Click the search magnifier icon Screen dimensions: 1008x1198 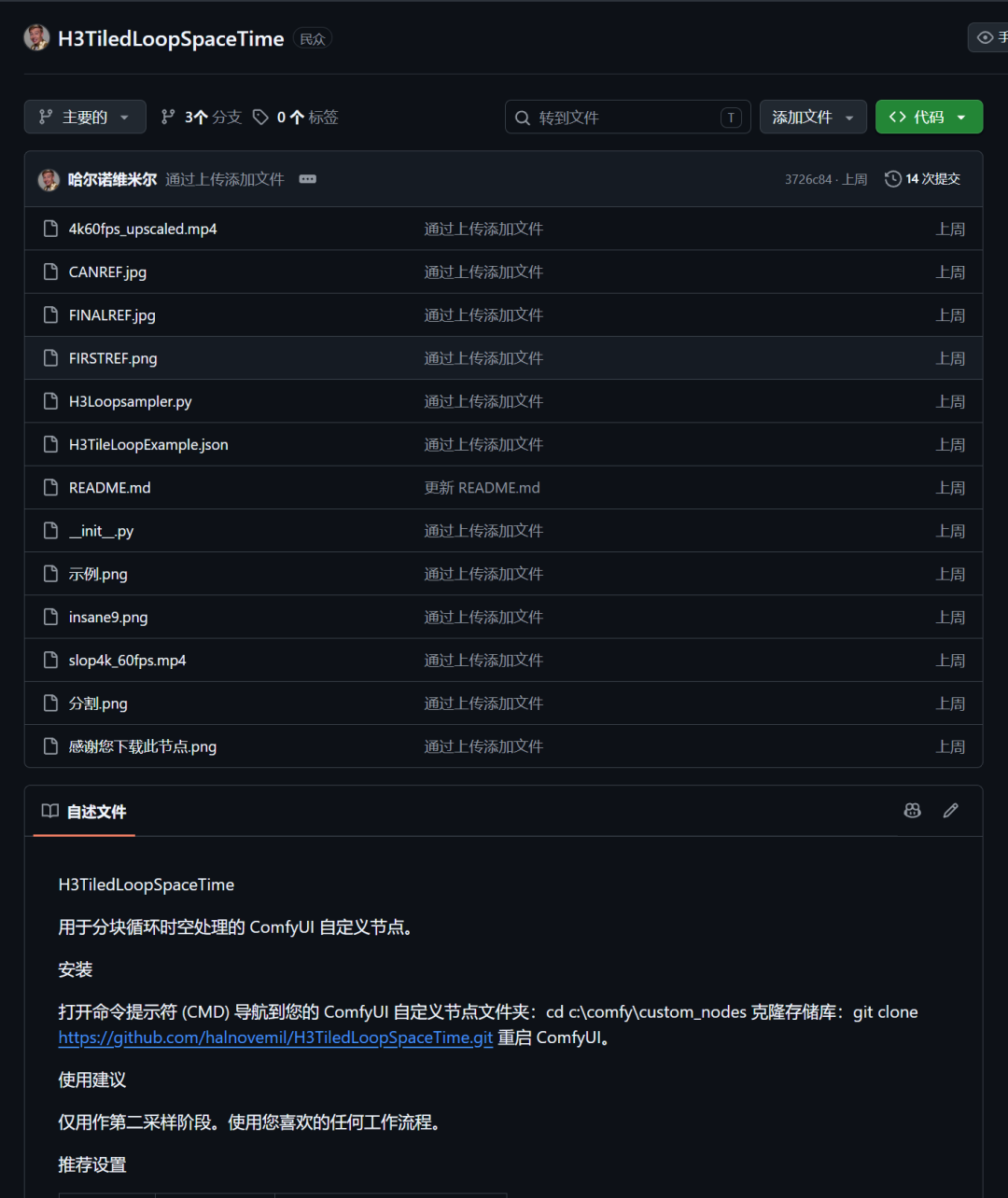[523, 118]
